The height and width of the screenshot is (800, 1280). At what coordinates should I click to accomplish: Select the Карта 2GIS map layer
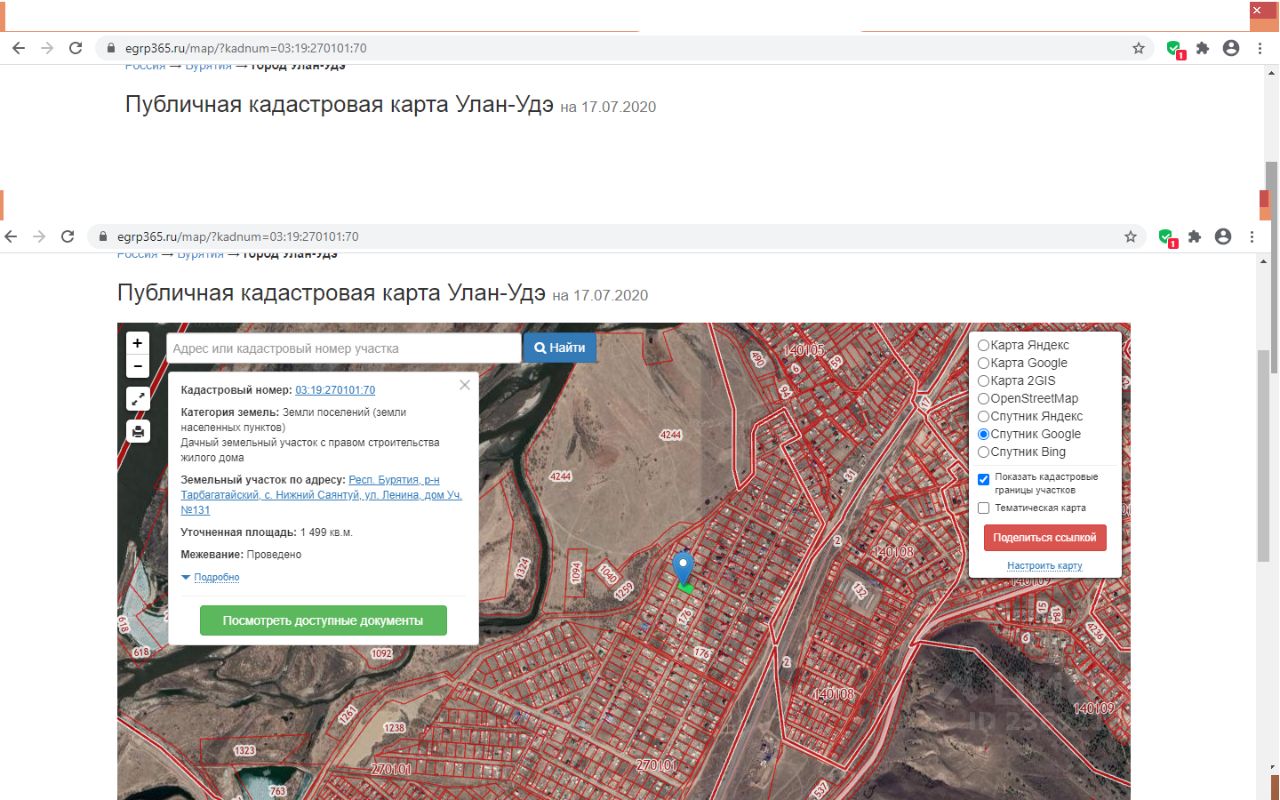[x=983, y=381]
